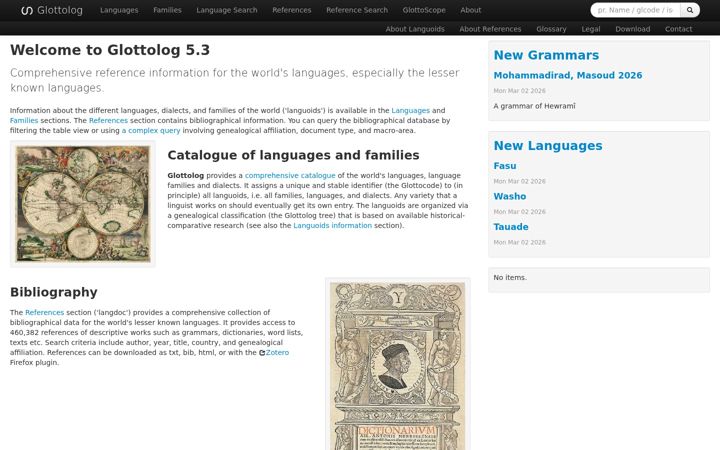This screenshot has width=720, height=450.
Task: Open the New Grammars heading link
Action: pos(546,56)
